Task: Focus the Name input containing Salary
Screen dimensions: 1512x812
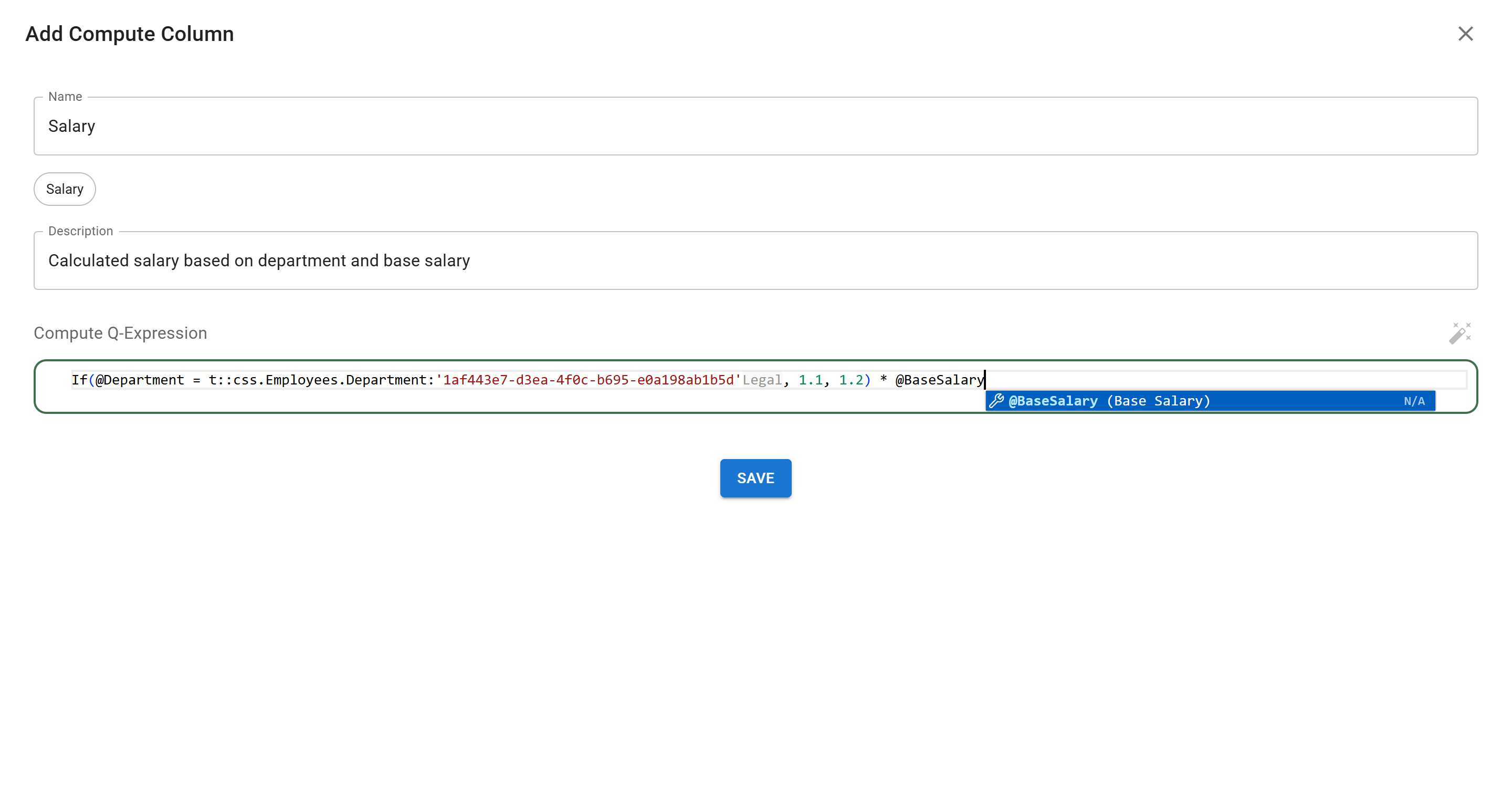Action: click(755, 126)
